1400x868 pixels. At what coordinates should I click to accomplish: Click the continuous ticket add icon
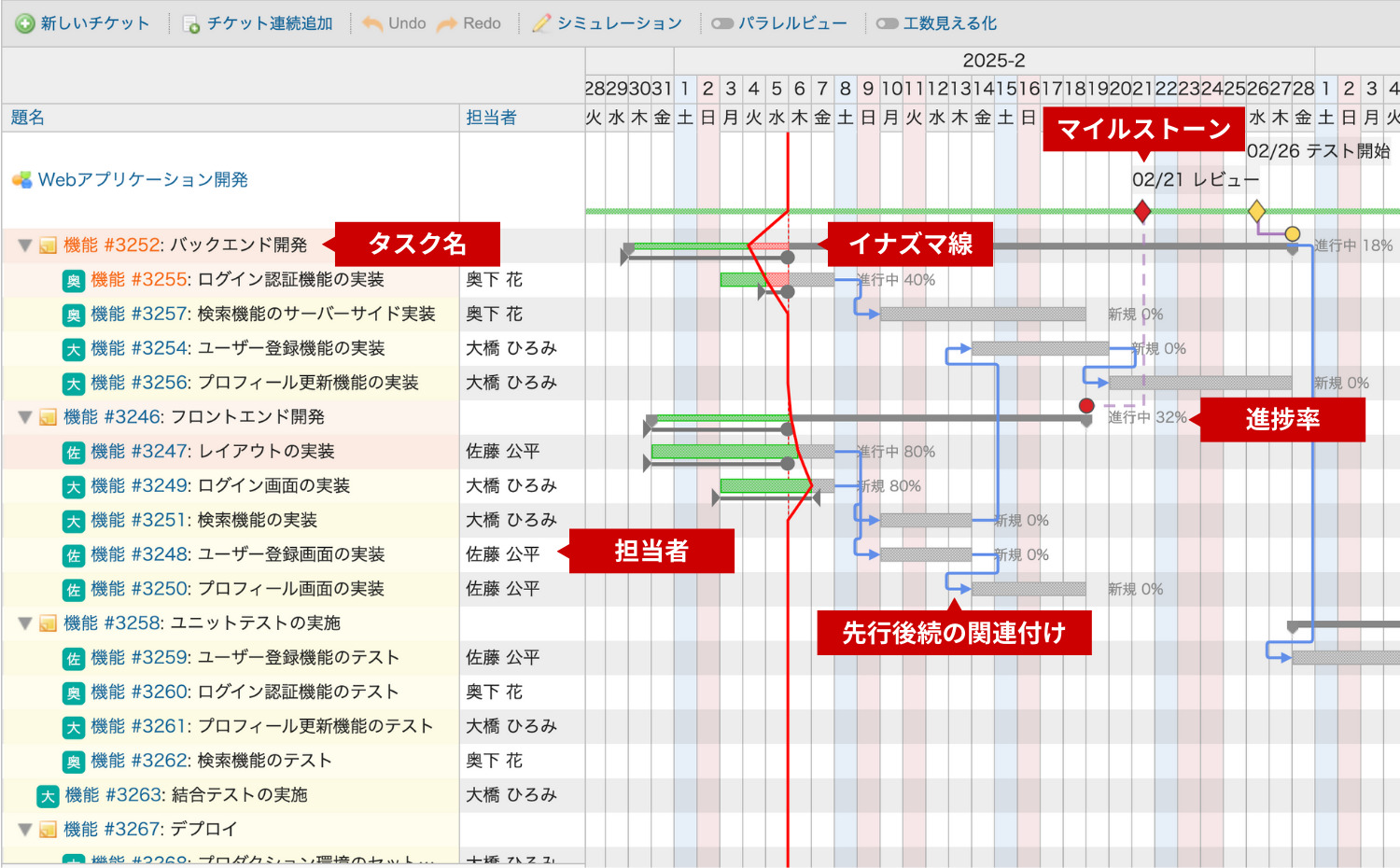click(190, 24)
